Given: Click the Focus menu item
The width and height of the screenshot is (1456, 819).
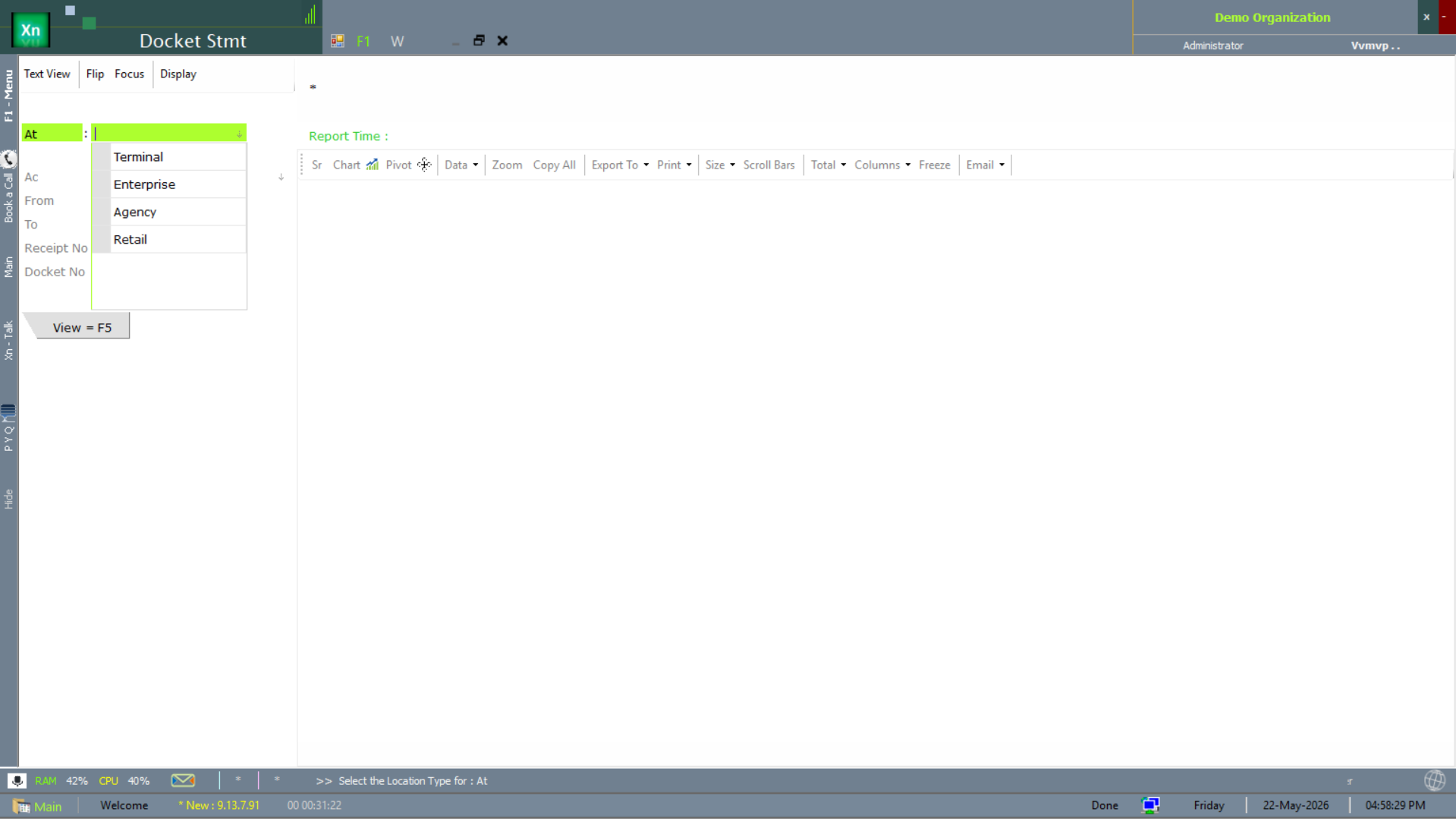Looking at the screenshot, I should (x=129, y=74).
